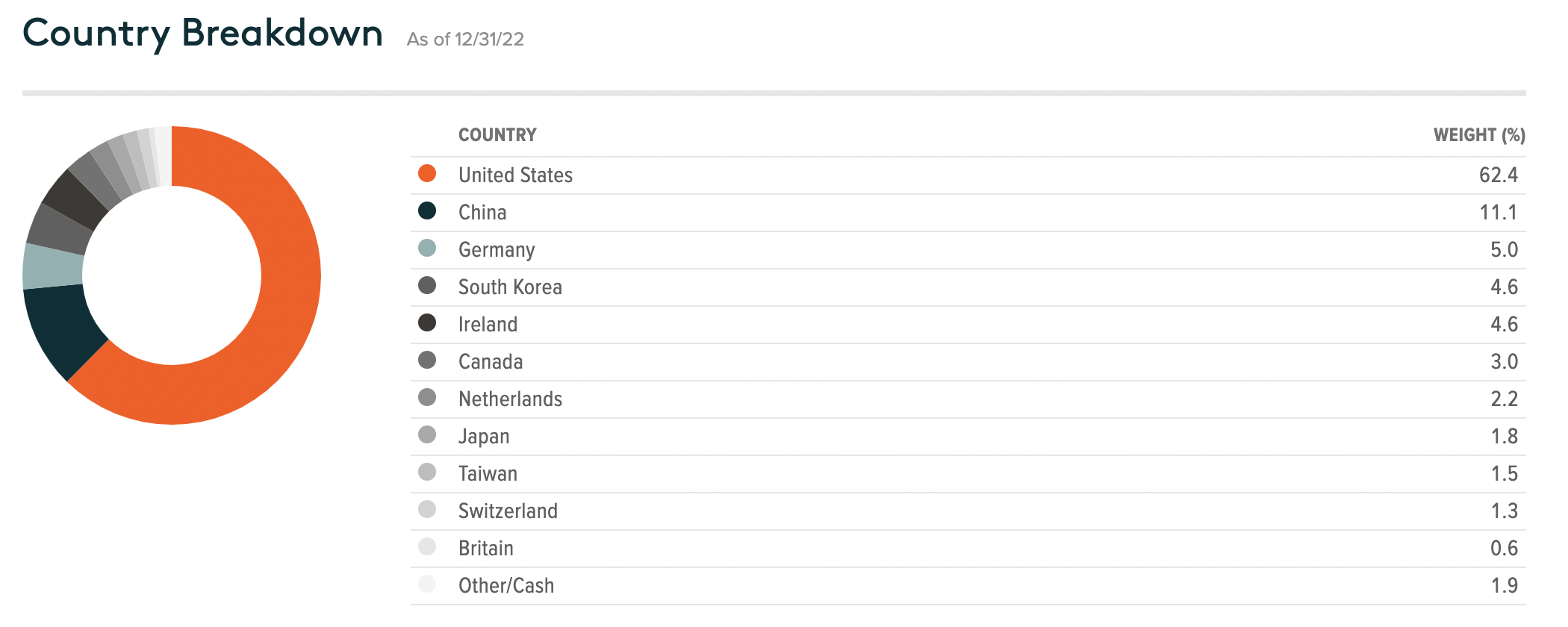1568x627 pixels.
Task: Click the COUNTRY column header
Action: [x=497, y=135]
